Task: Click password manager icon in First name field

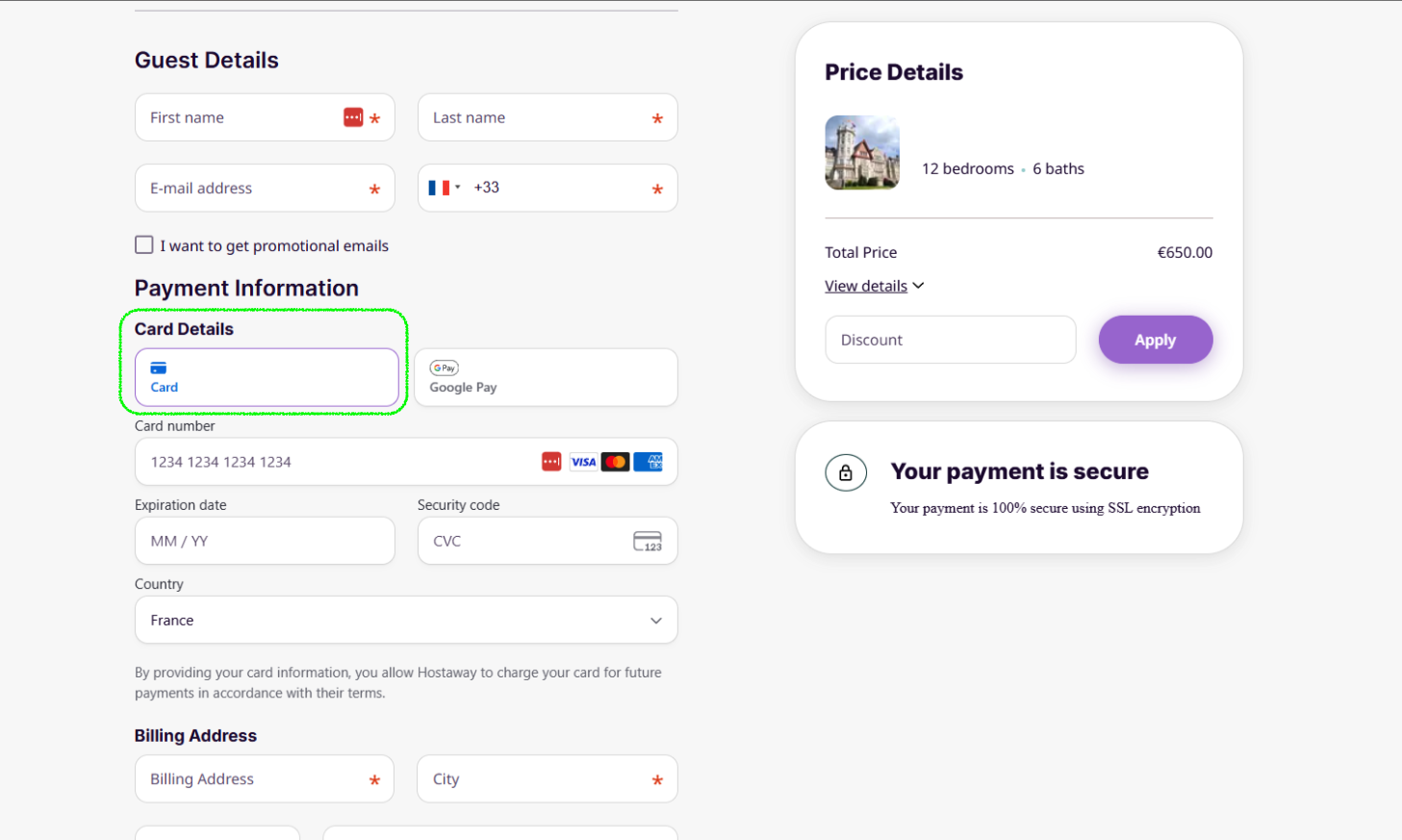Action: [353, 117]
